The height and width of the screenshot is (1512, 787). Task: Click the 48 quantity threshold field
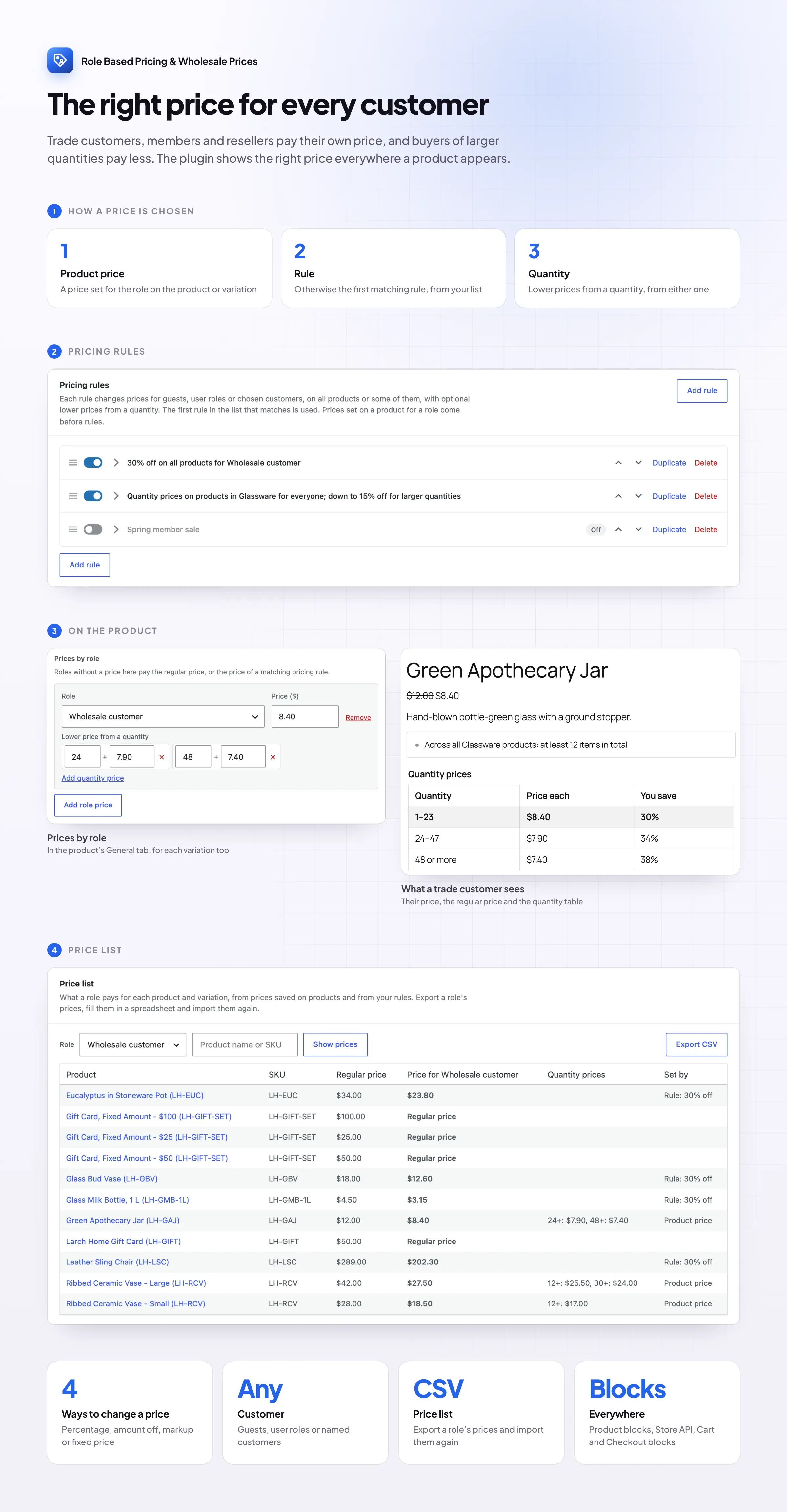[x=193, y=757]
